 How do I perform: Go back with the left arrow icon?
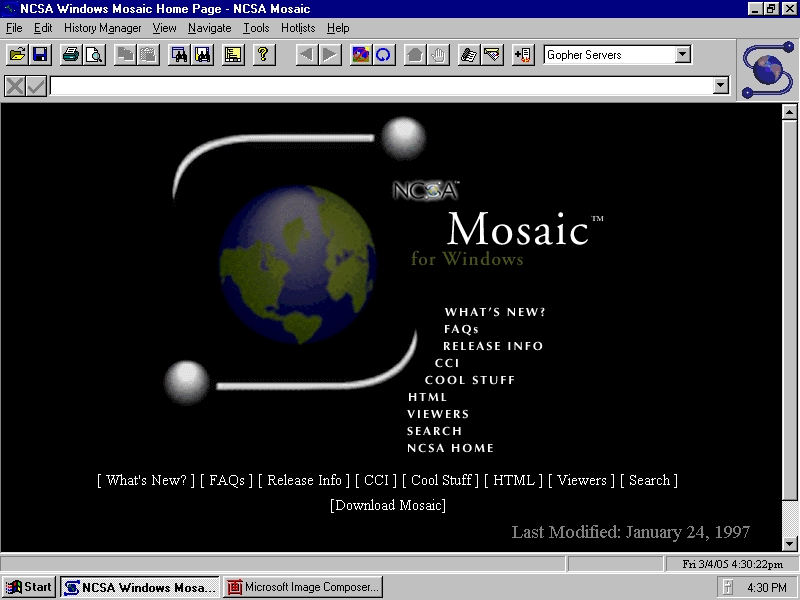307,55
